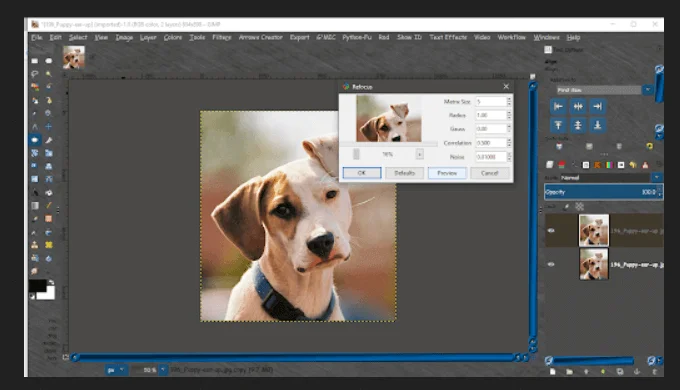Open the Relative to dropdown
680x390 pixels.
tap(647, 90)
